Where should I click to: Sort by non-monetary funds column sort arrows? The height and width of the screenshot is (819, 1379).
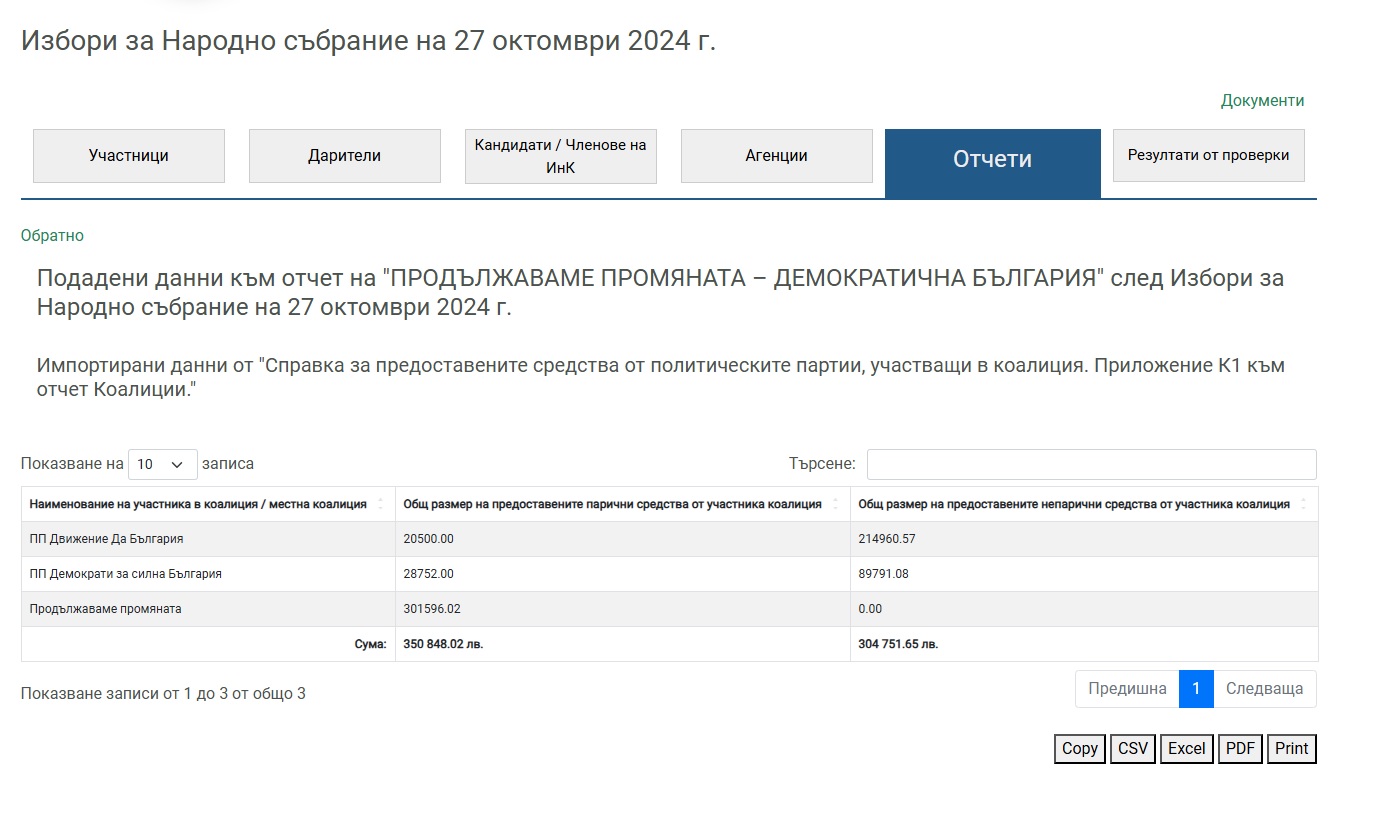pyautogui.click(x=1303, y=504)
